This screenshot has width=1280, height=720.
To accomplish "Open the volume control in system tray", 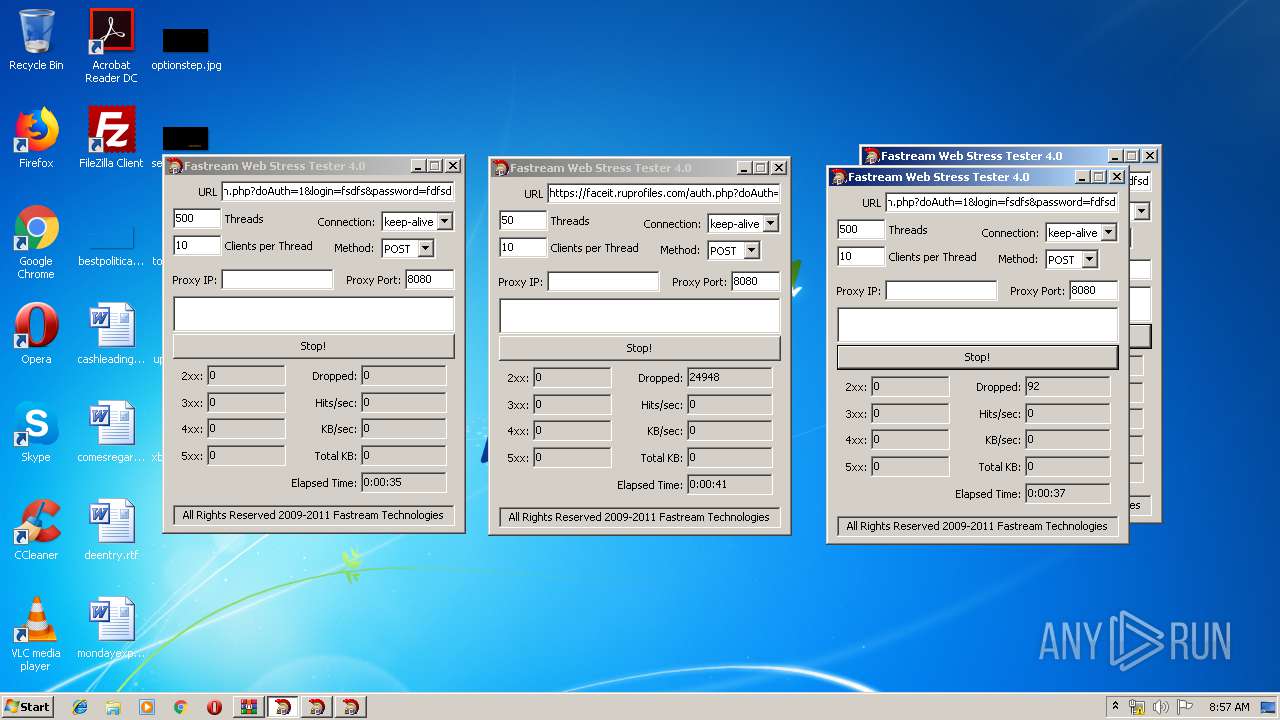I will click(x=1161, y=707).
